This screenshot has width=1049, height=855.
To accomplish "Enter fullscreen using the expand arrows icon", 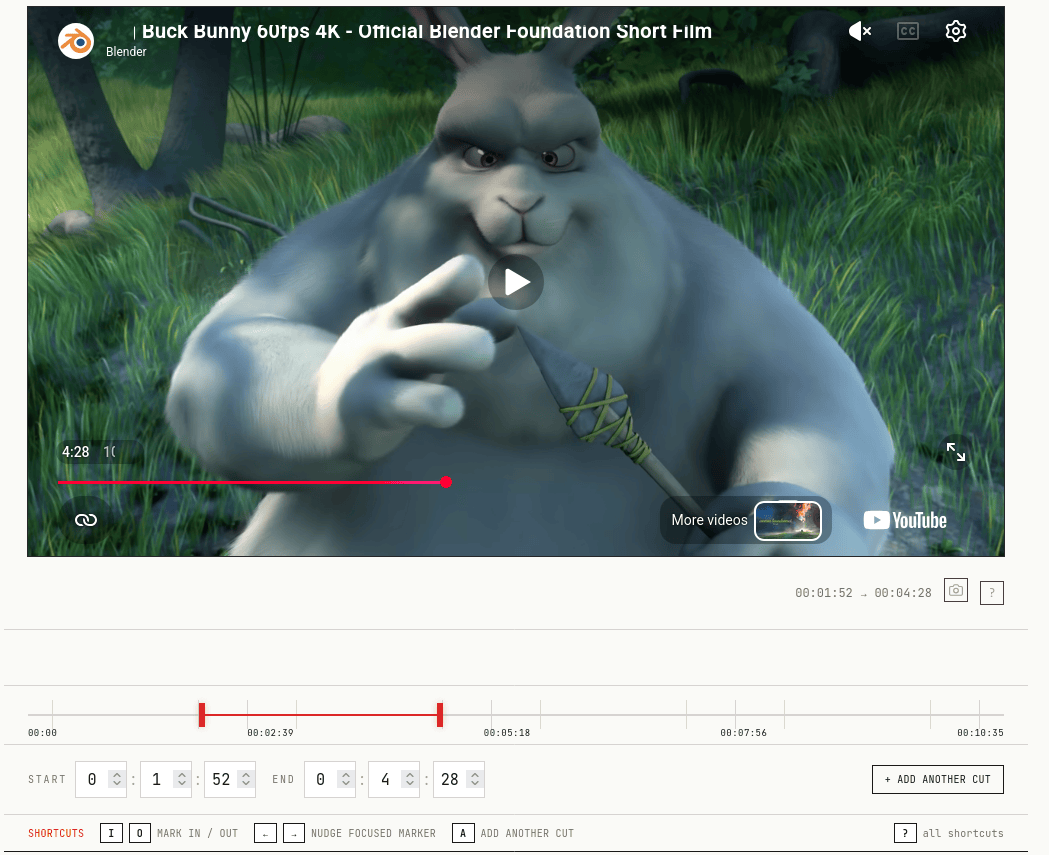I will coord(956,452).
